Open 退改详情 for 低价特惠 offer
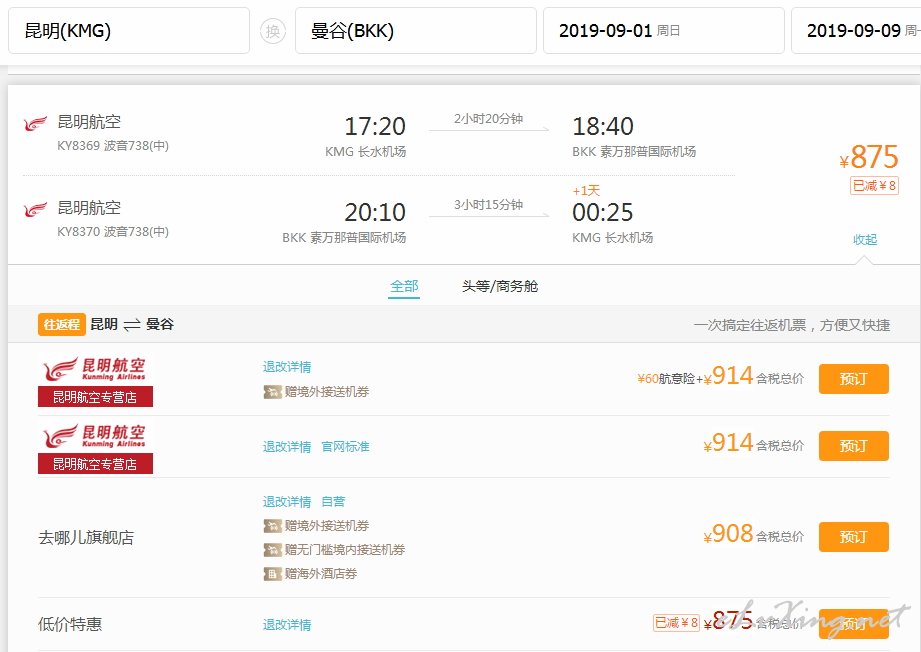Image resolution: width=921 pixels, height=652 pixels. click(x=287, y=624)
